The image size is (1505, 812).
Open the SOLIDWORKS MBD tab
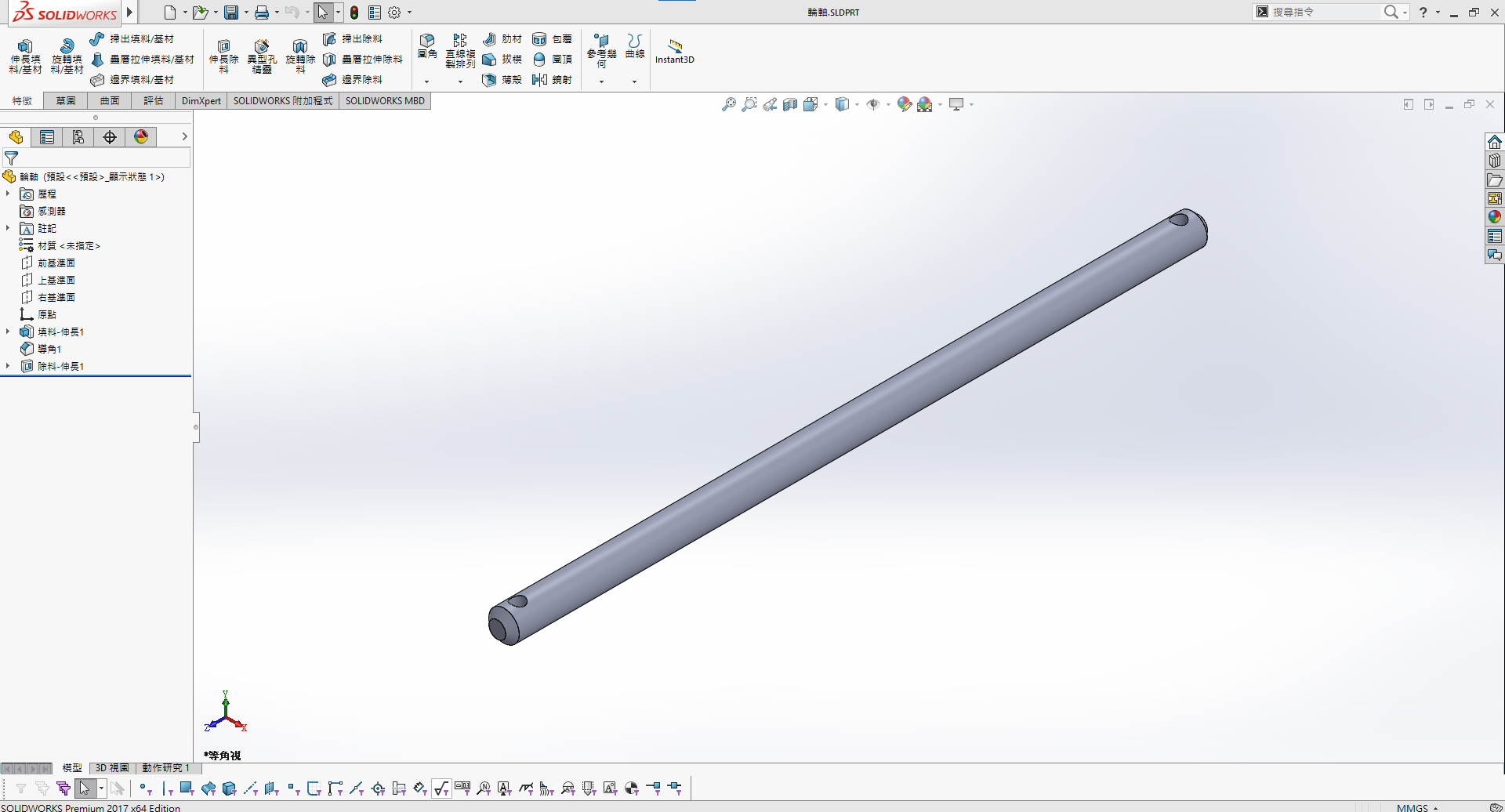(x=385, y=101)
